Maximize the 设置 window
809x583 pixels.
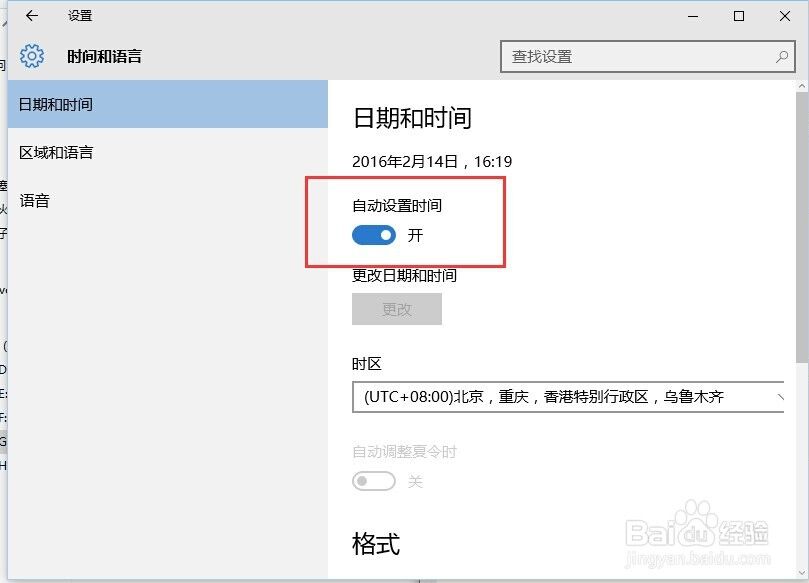click(x=739, y=16)
